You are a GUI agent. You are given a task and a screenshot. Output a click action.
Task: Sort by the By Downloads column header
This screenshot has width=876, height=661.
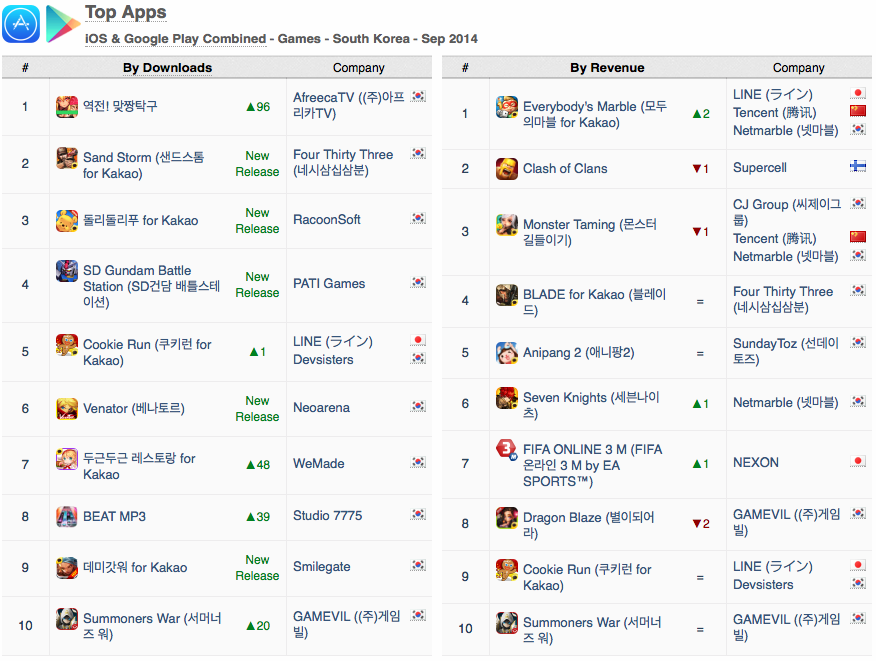click(168, 68)
